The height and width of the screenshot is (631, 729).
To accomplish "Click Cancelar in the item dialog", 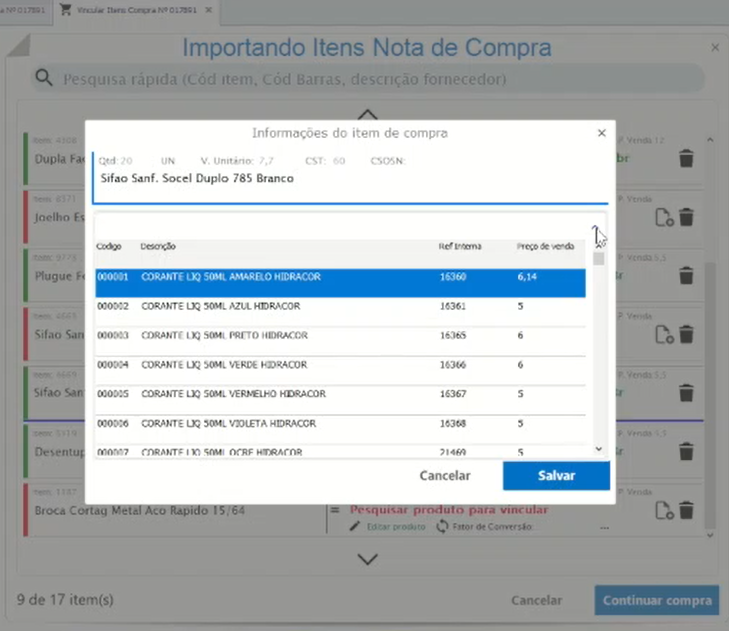I will 445,476.
